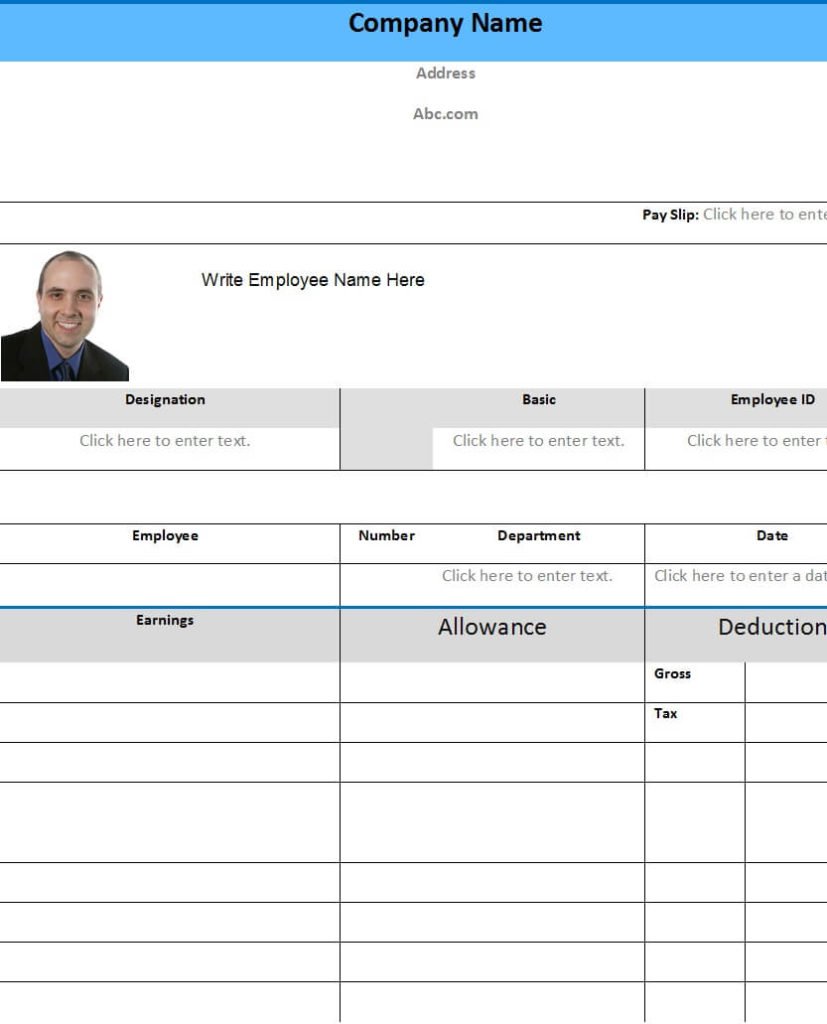The height and width of the screenshot is (1024, 827).
Task: Select the Allowance column header
Action: [491, 627]
